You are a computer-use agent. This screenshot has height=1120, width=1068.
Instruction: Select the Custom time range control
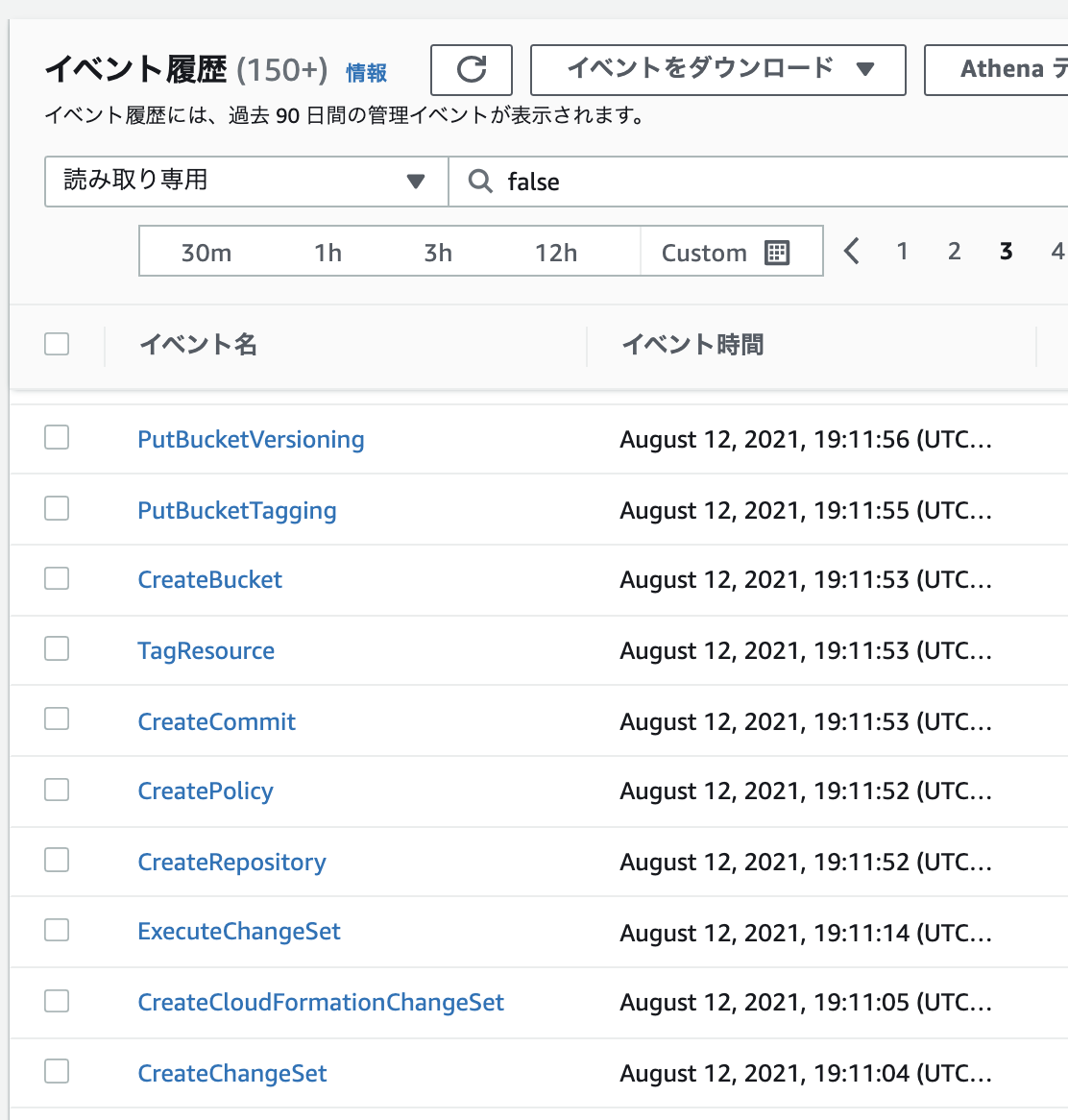[x=704, y=252]
